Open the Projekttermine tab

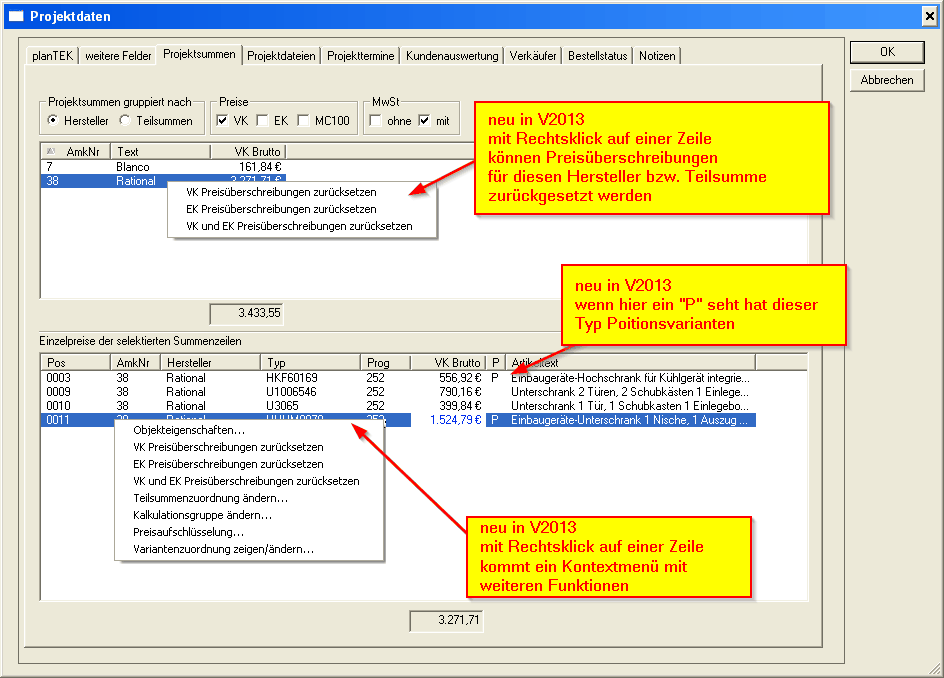coord(361,56)
